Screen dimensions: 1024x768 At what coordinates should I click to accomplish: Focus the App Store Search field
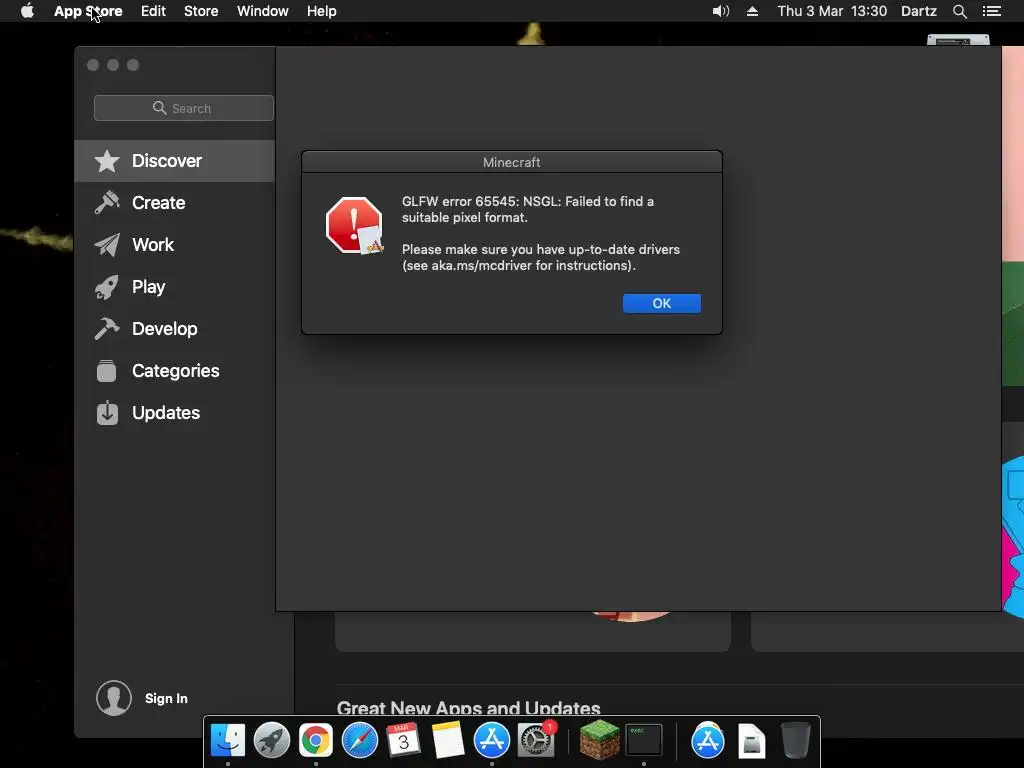(184, 108)
